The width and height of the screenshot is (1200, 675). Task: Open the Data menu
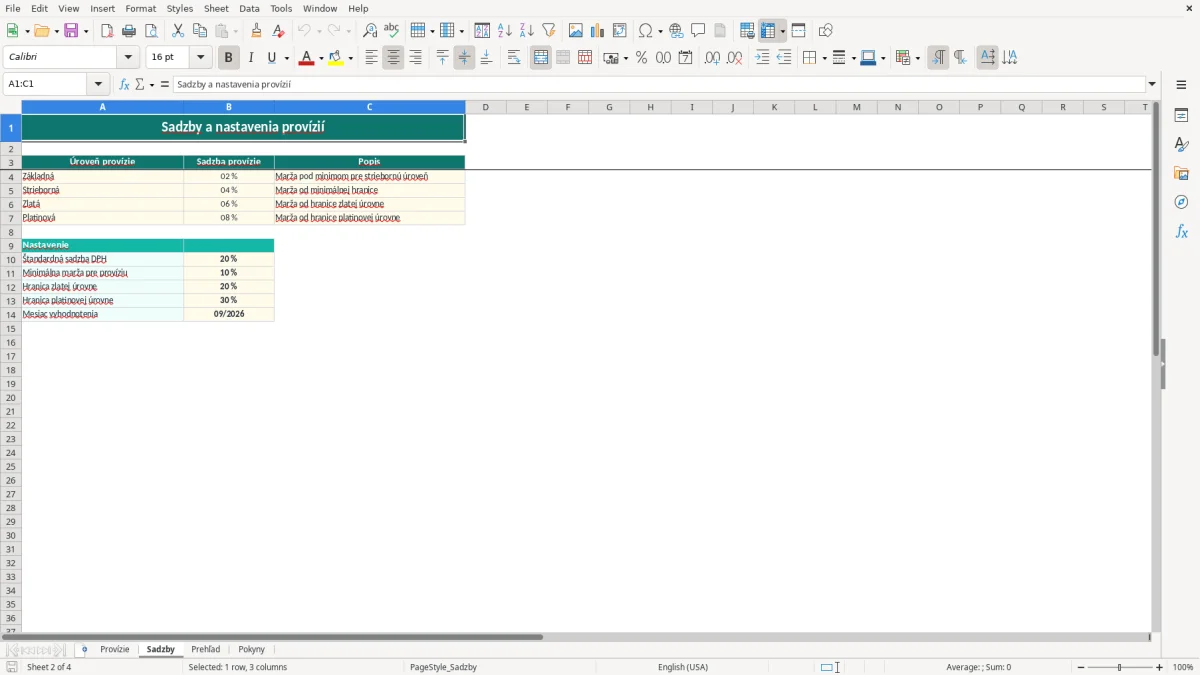[x=249, y=8]
